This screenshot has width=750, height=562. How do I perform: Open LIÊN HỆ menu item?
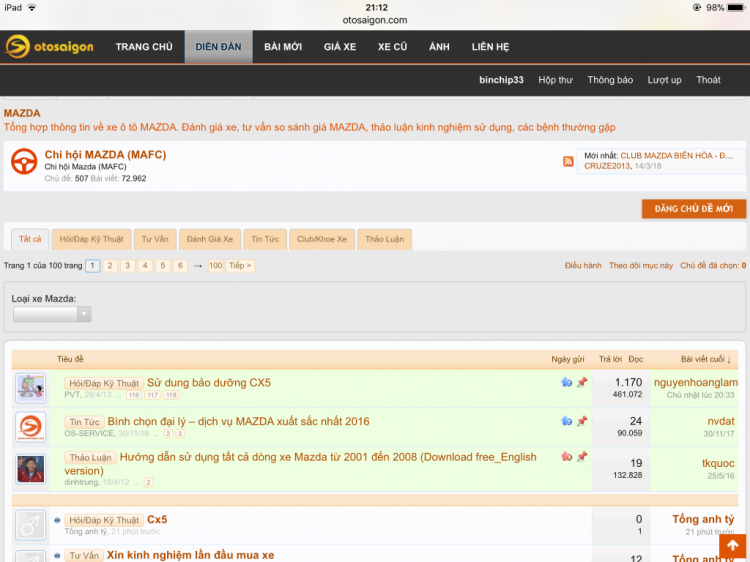490,47
